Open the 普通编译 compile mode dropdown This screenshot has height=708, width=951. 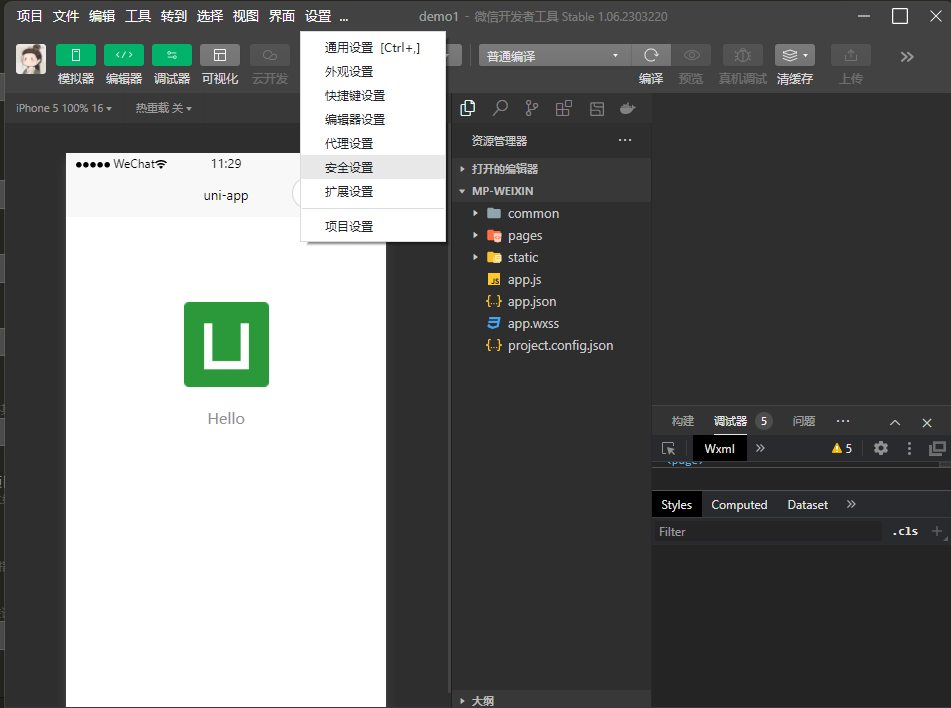[555, 55]
